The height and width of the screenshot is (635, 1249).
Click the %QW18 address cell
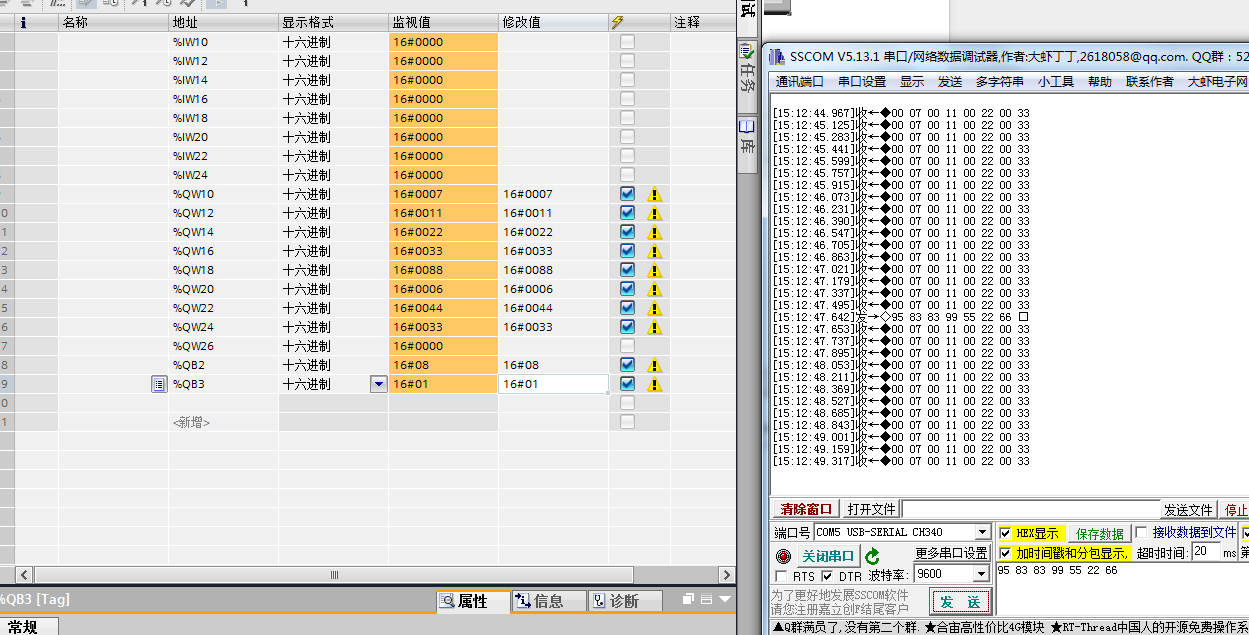(223, 270)
